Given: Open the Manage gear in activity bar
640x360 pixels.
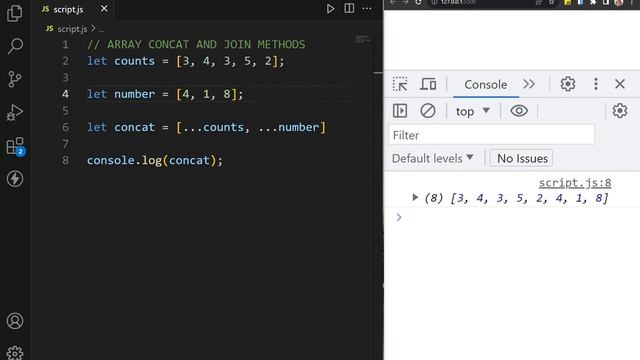Looking at the screenshot, I should tap(15, 353).
